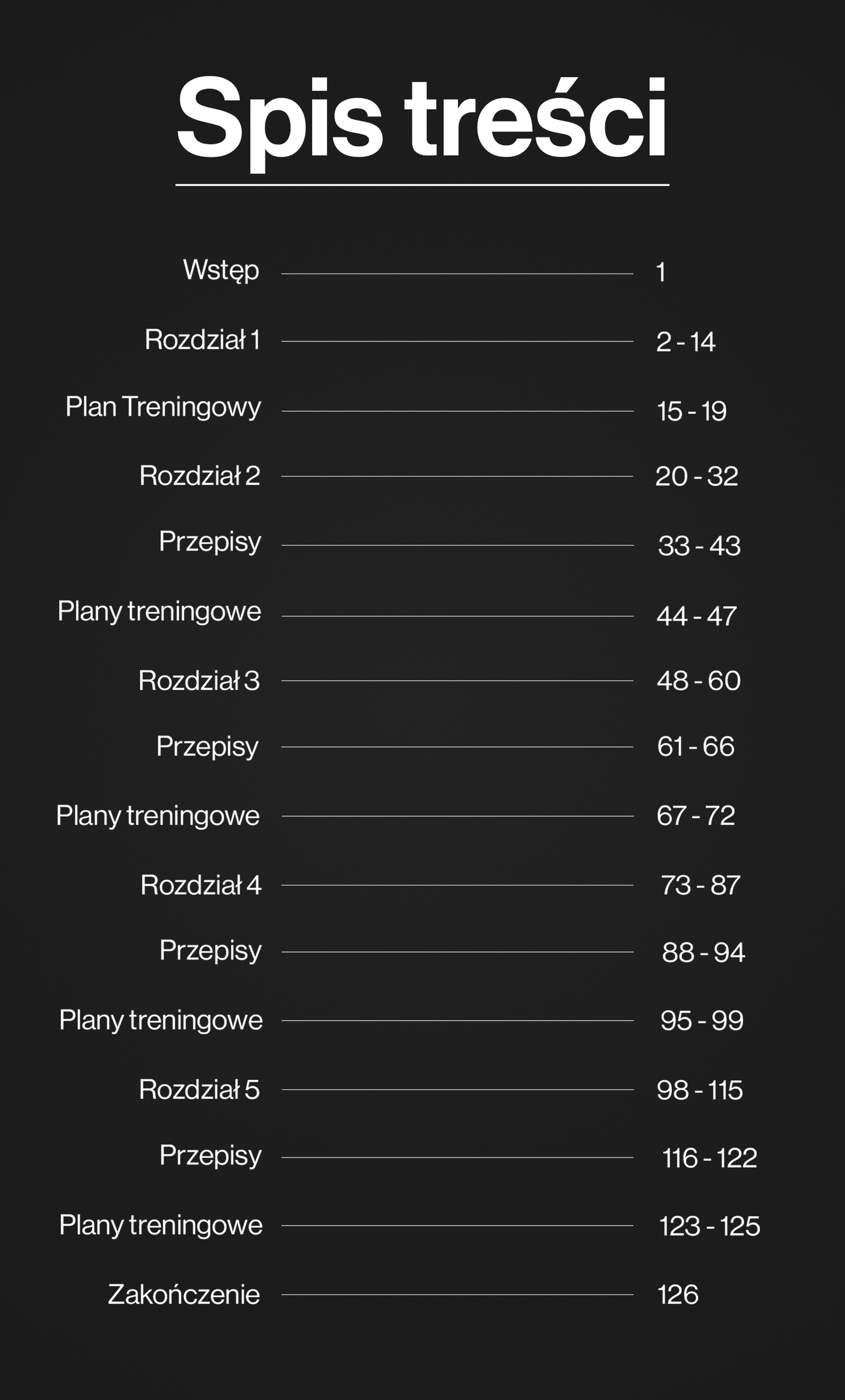Open the Rozdział 1 entry
This screenshot has width=845, height=1400.
tap(202, 340)
